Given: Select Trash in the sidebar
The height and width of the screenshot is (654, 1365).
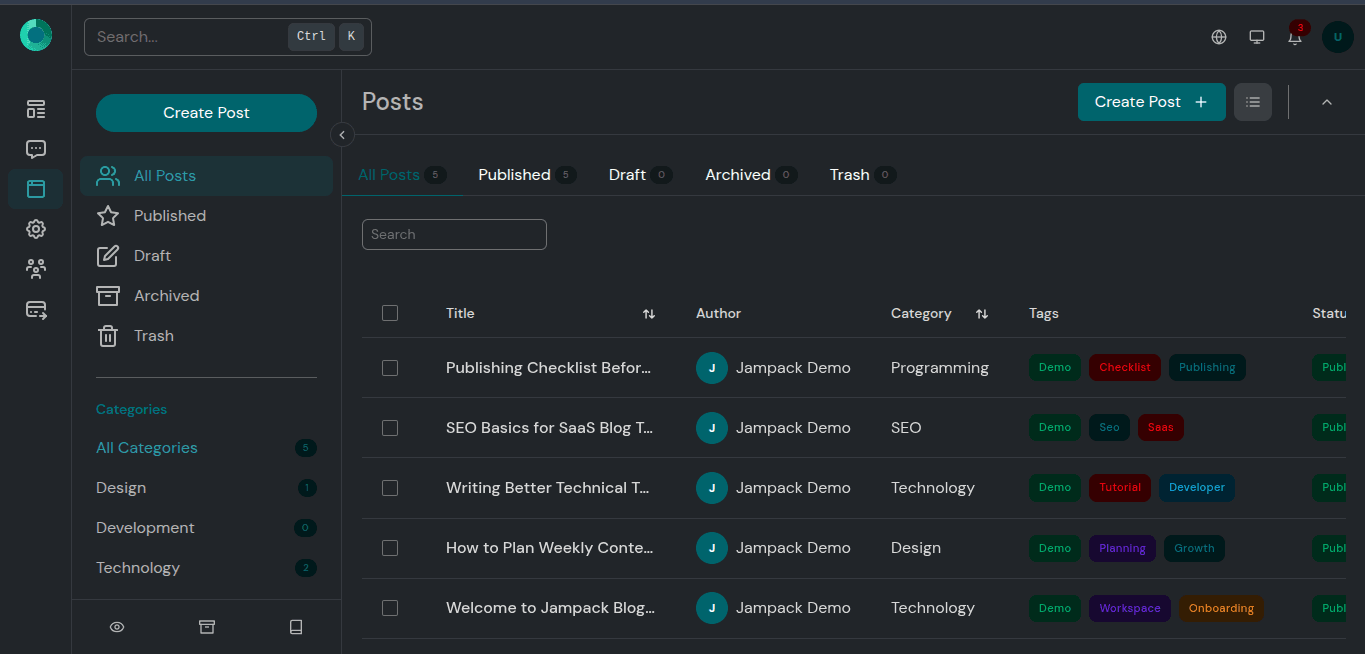Looking at the screenshot, I should 206,336.
